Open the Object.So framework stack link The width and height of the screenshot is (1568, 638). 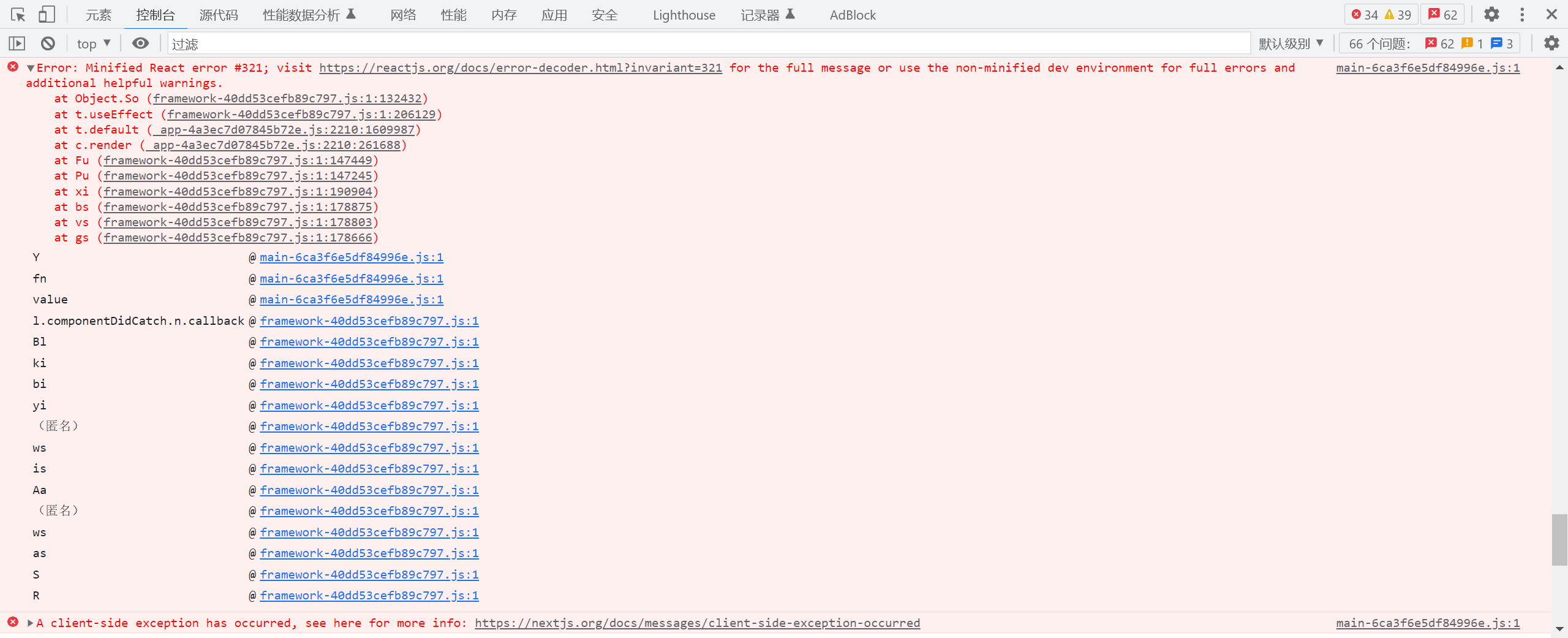coord(287,99)
